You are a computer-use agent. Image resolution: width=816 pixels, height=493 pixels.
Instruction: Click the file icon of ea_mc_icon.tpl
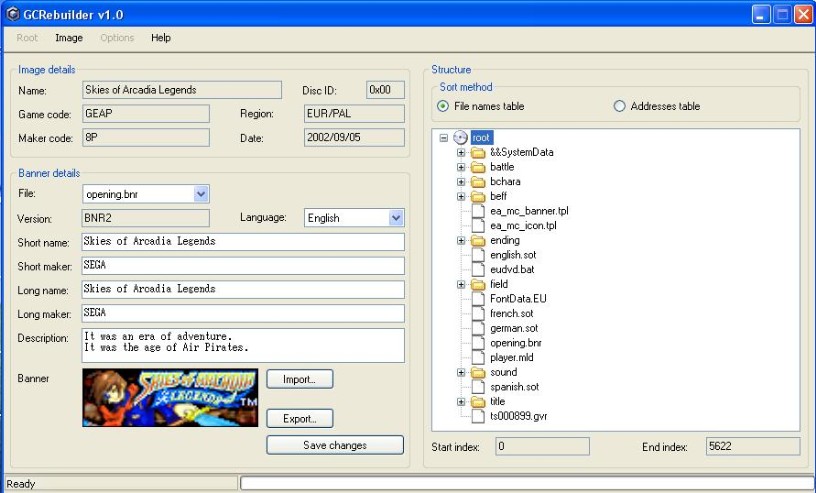478,225
